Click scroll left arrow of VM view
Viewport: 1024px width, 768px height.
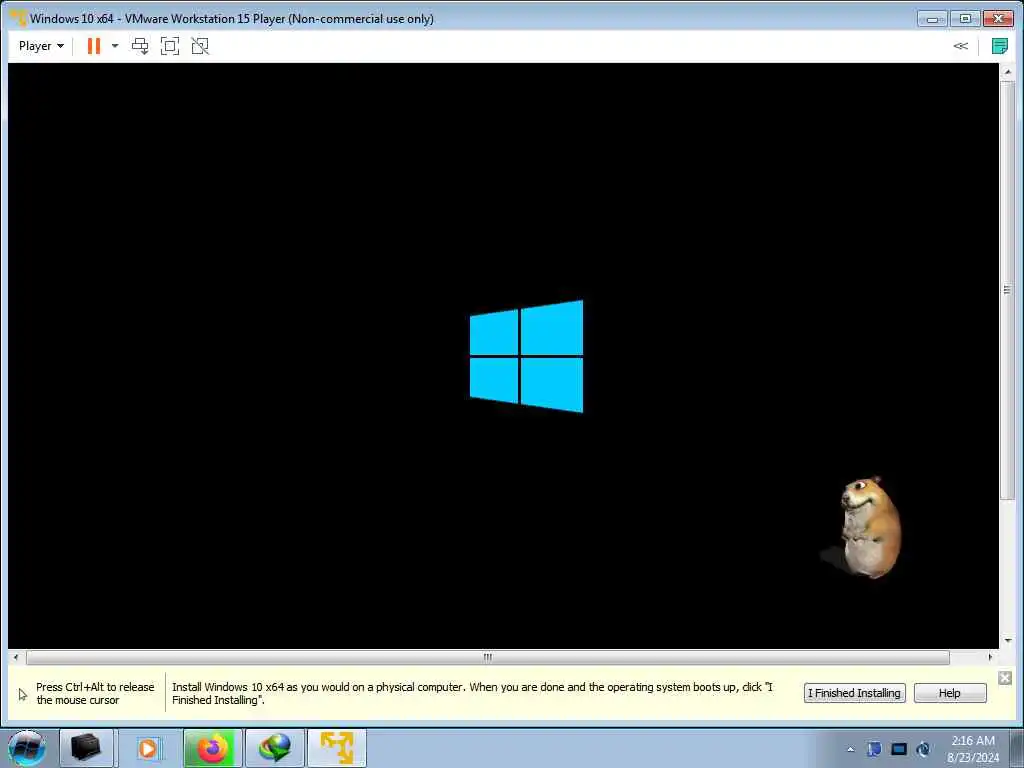pos(16,657)
